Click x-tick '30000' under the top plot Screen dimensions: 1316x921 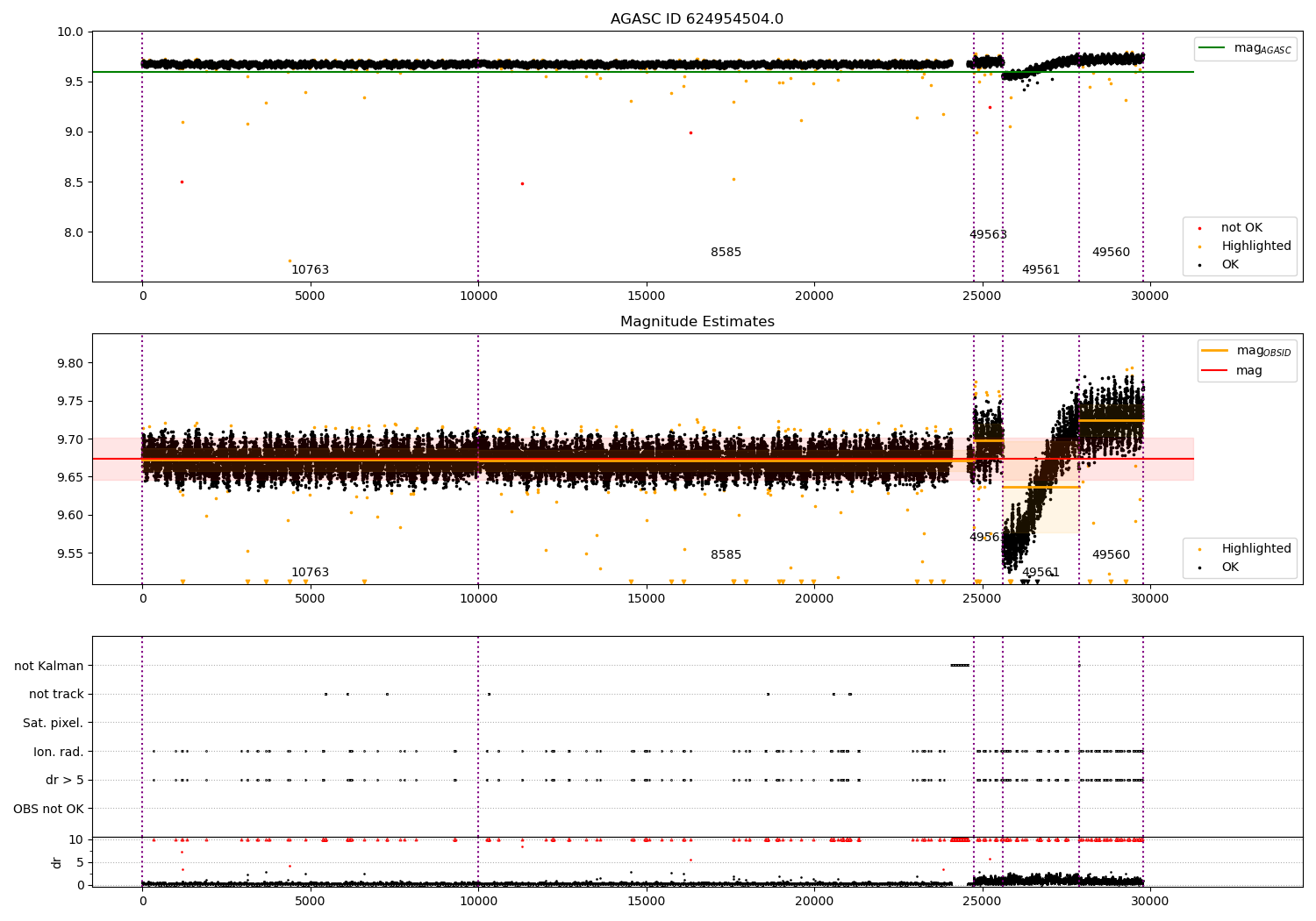point(1149,296)
